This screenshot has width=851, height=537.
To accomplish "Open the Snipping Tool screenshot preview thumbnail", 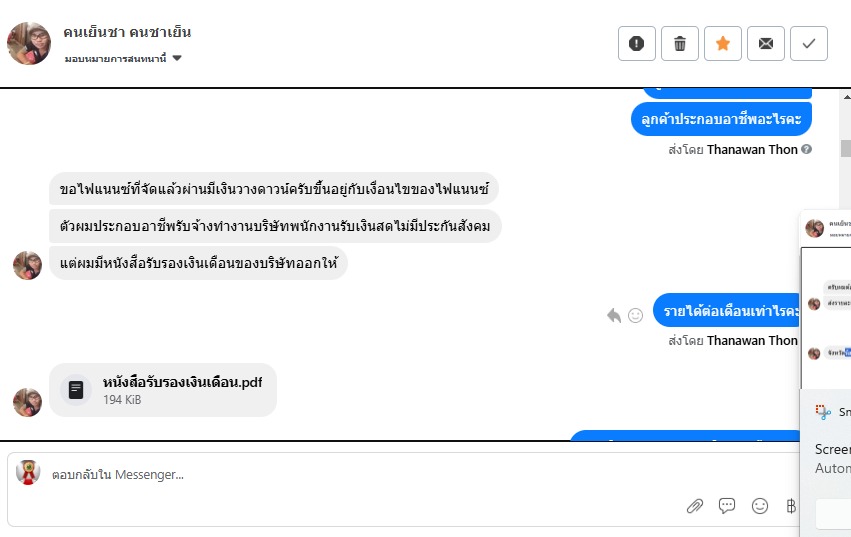I will 826,300.
